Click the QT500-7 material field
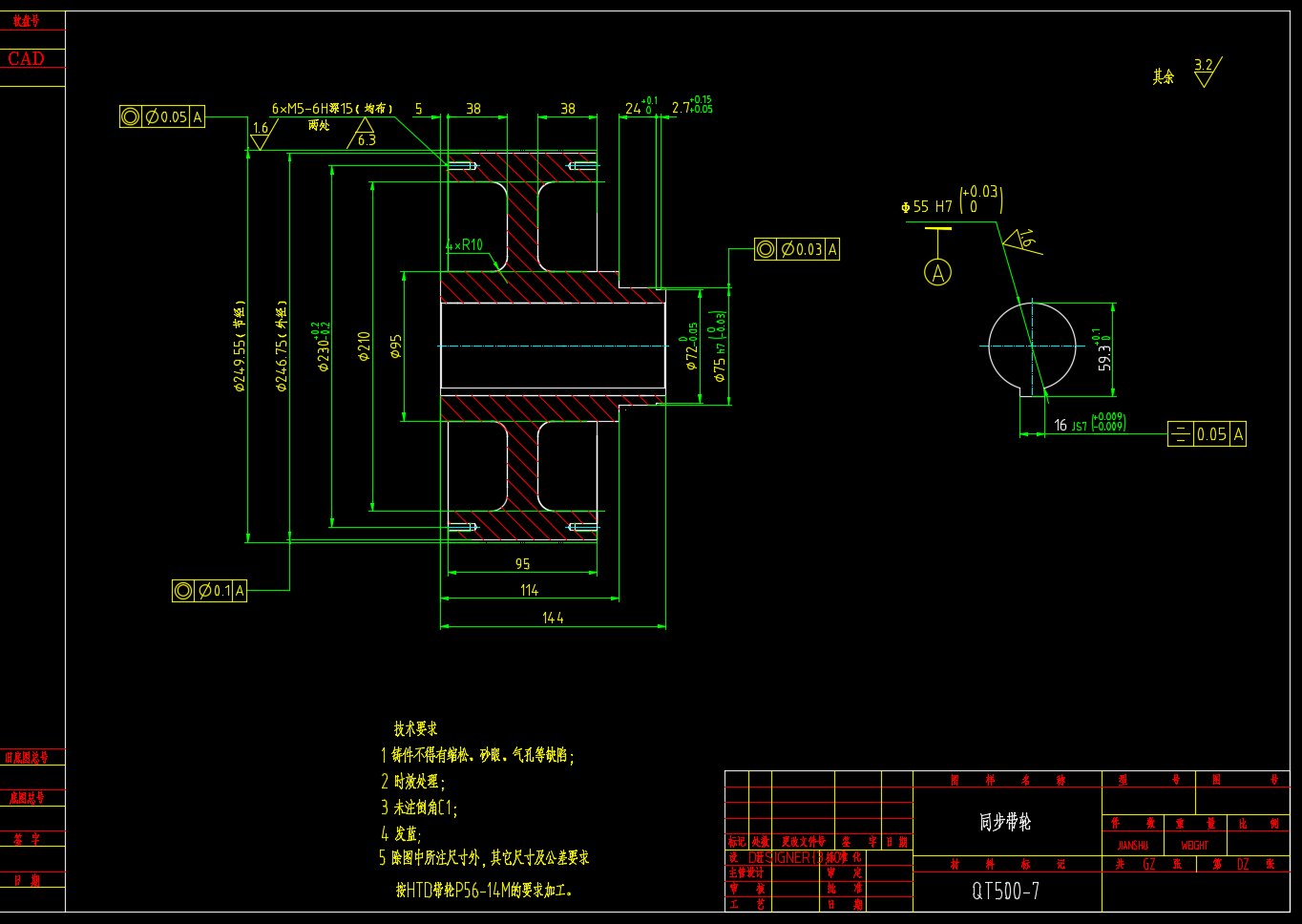1302x924 pixels. (x=1006, y=891)
